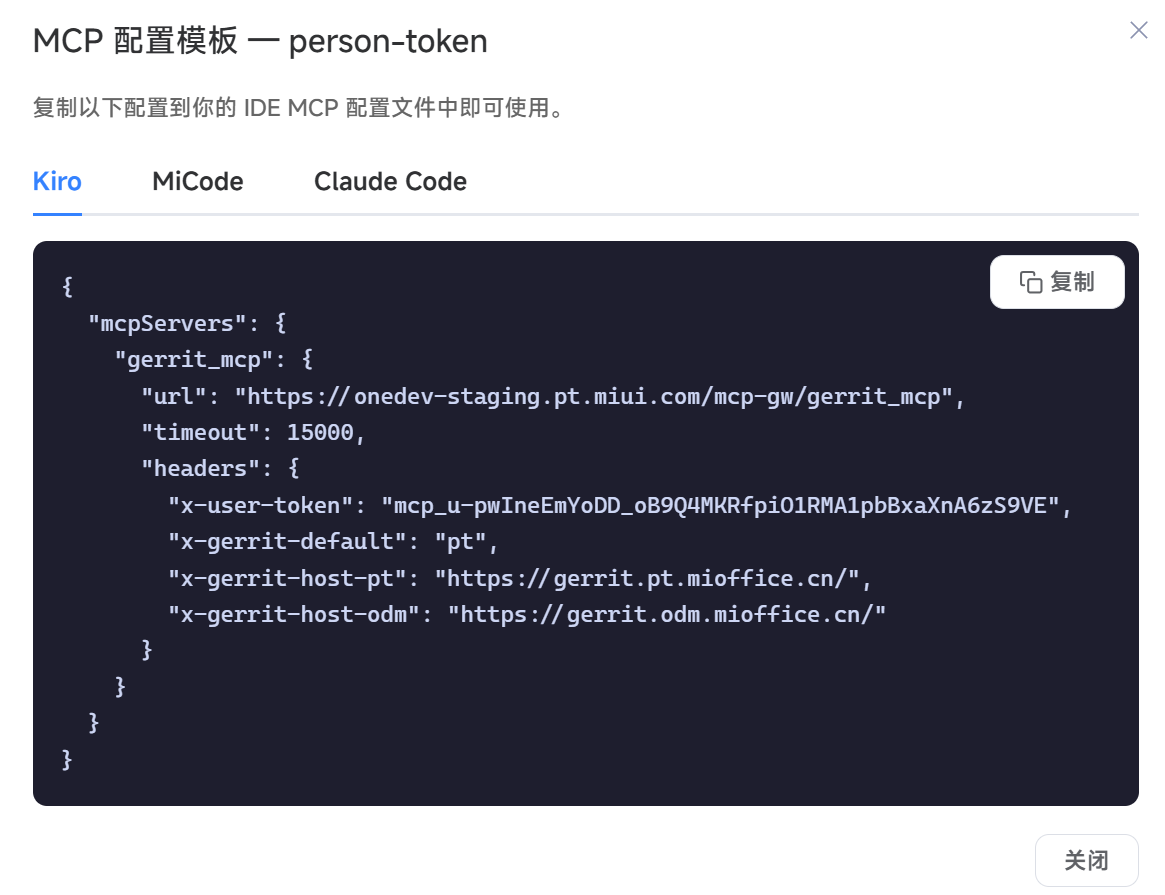Close the MCP config dialog with X
Screen dimensions: 1165x895
pyautogui.click(x=1138, y=30)
